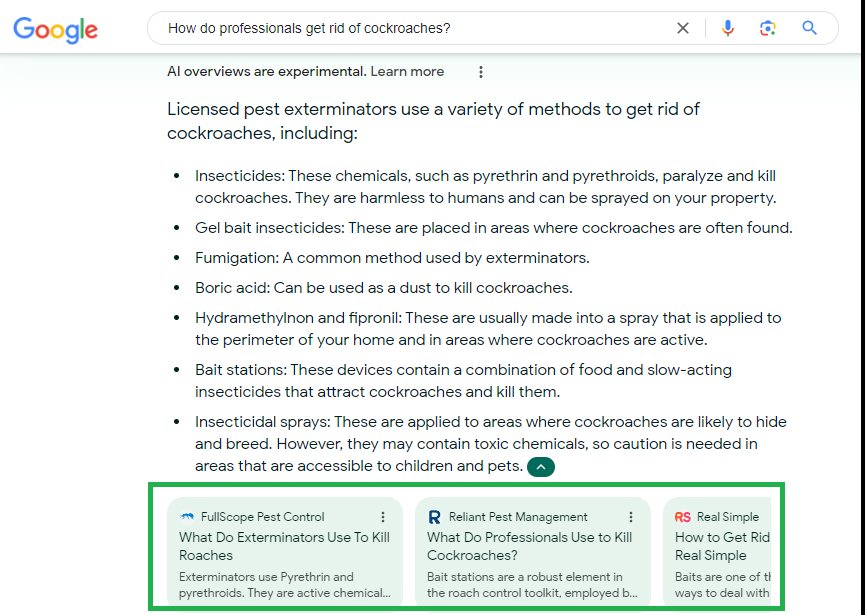
Task: Click Learn more about AI overviews
Action: [x=407, y=72]
